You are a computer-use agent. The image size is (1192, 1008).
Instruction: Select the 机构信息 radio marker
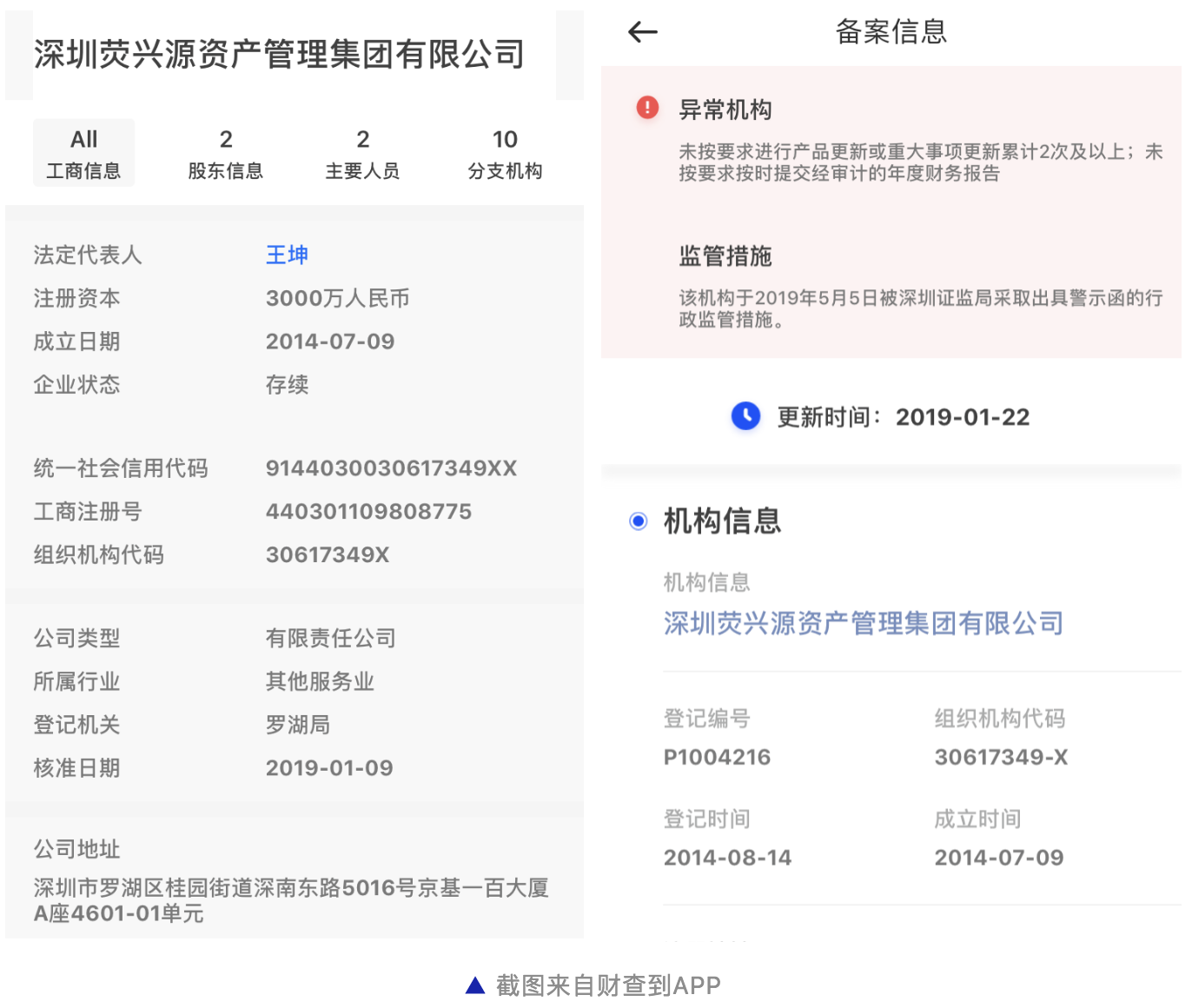[639, 521]
